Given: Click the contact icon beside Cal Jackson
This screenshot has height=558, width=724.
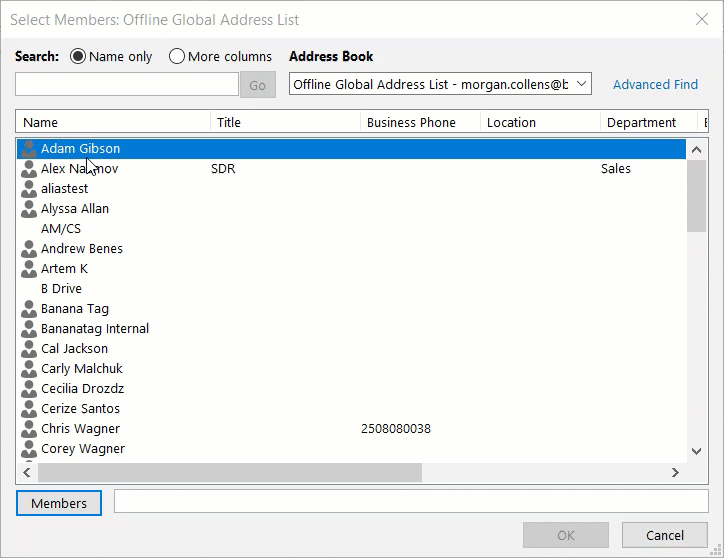Looking at the screenshot, I should 29,349.
